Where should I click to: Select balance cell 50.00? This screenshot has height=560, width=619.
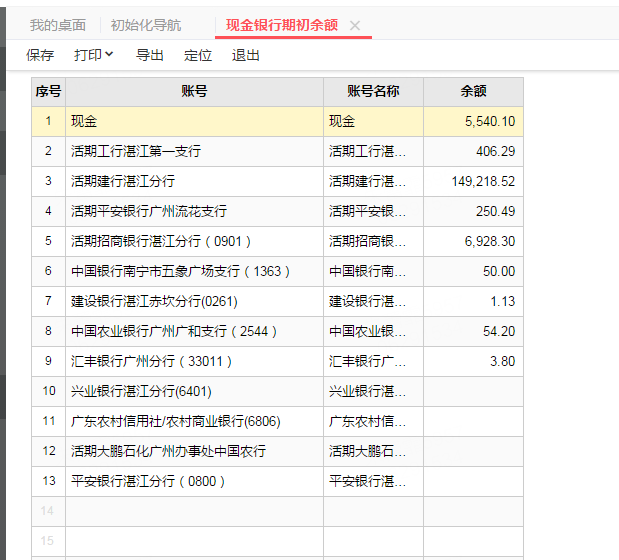coord(473,271)
